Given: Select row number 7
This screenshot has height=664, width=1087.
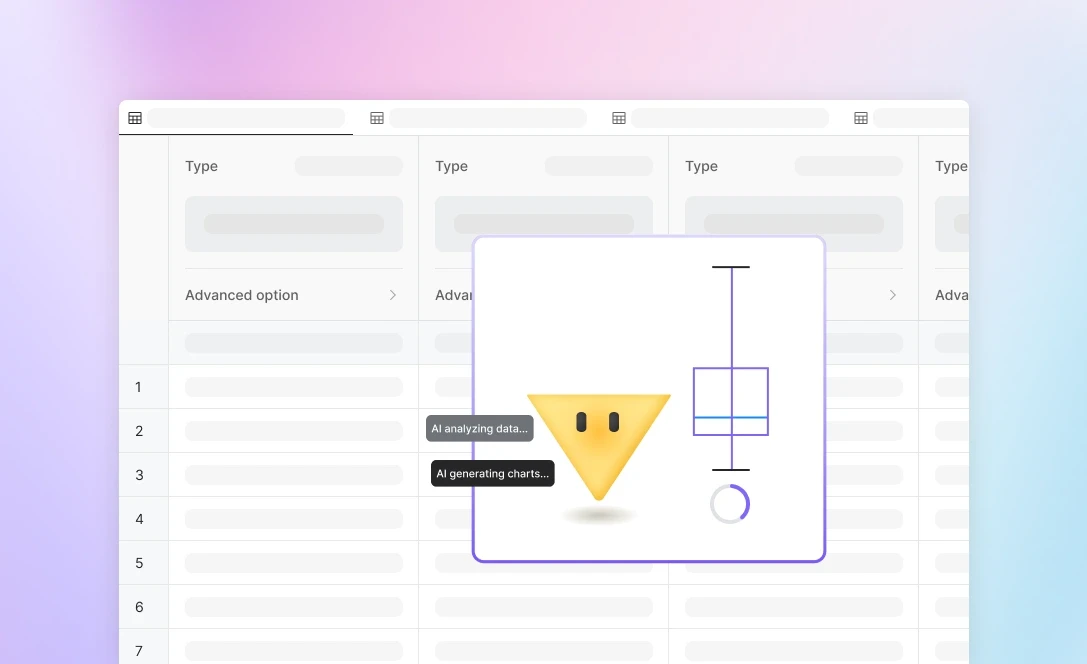Looking at the screenshot, I should click(139, 651).
